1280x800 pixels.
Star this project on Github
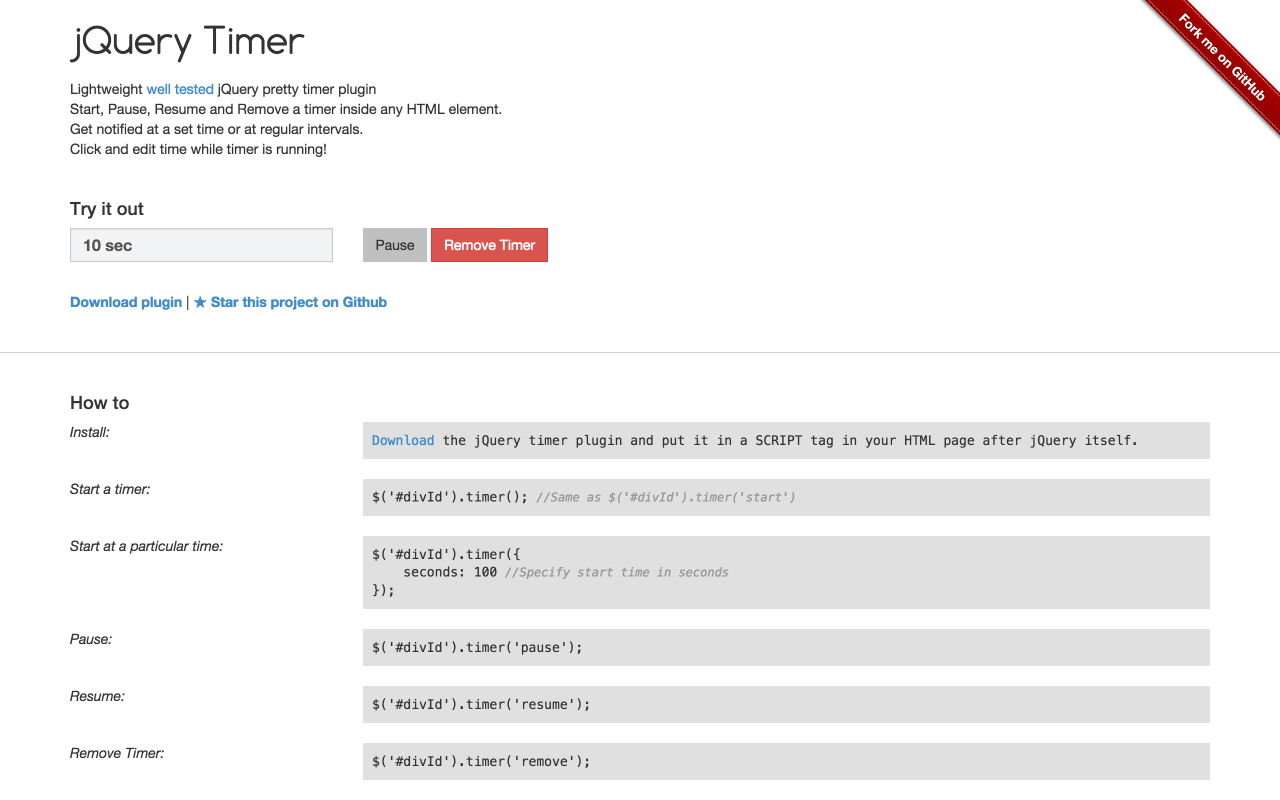click(297, 302)
